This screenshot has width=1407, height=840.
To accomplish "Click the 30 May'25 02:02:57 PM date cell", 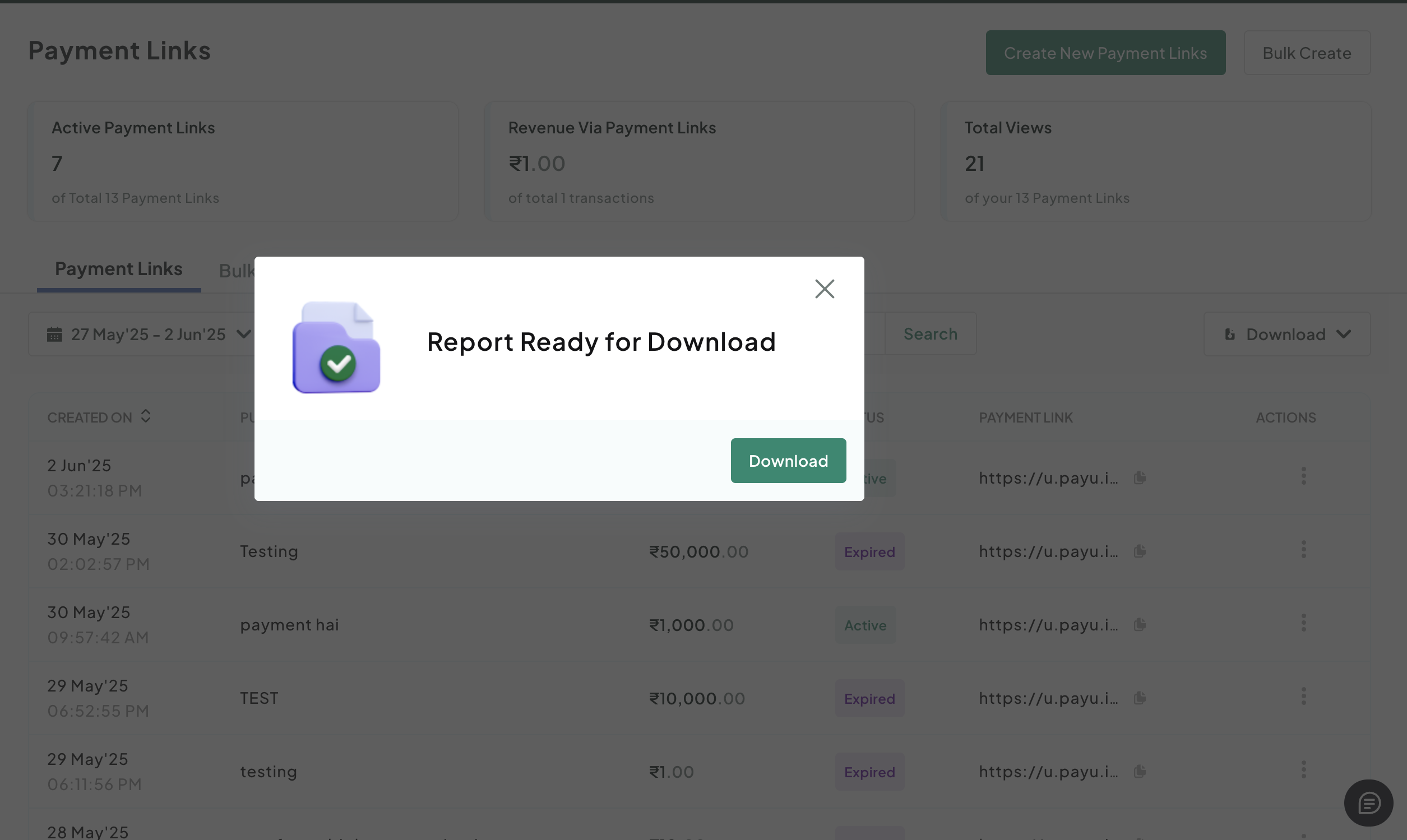I will 99,551.
